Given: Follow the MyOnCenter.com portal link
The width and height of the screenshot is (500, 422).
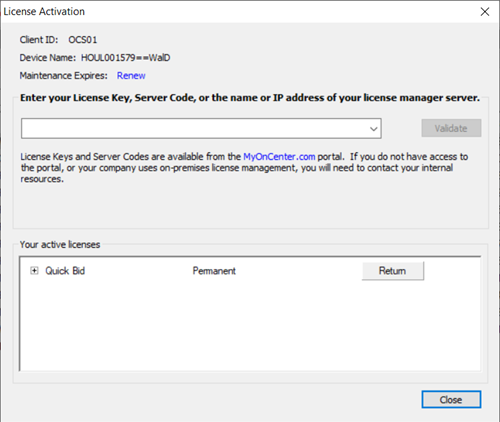Looking at the screenshot, I should click(x=279, y=157).
